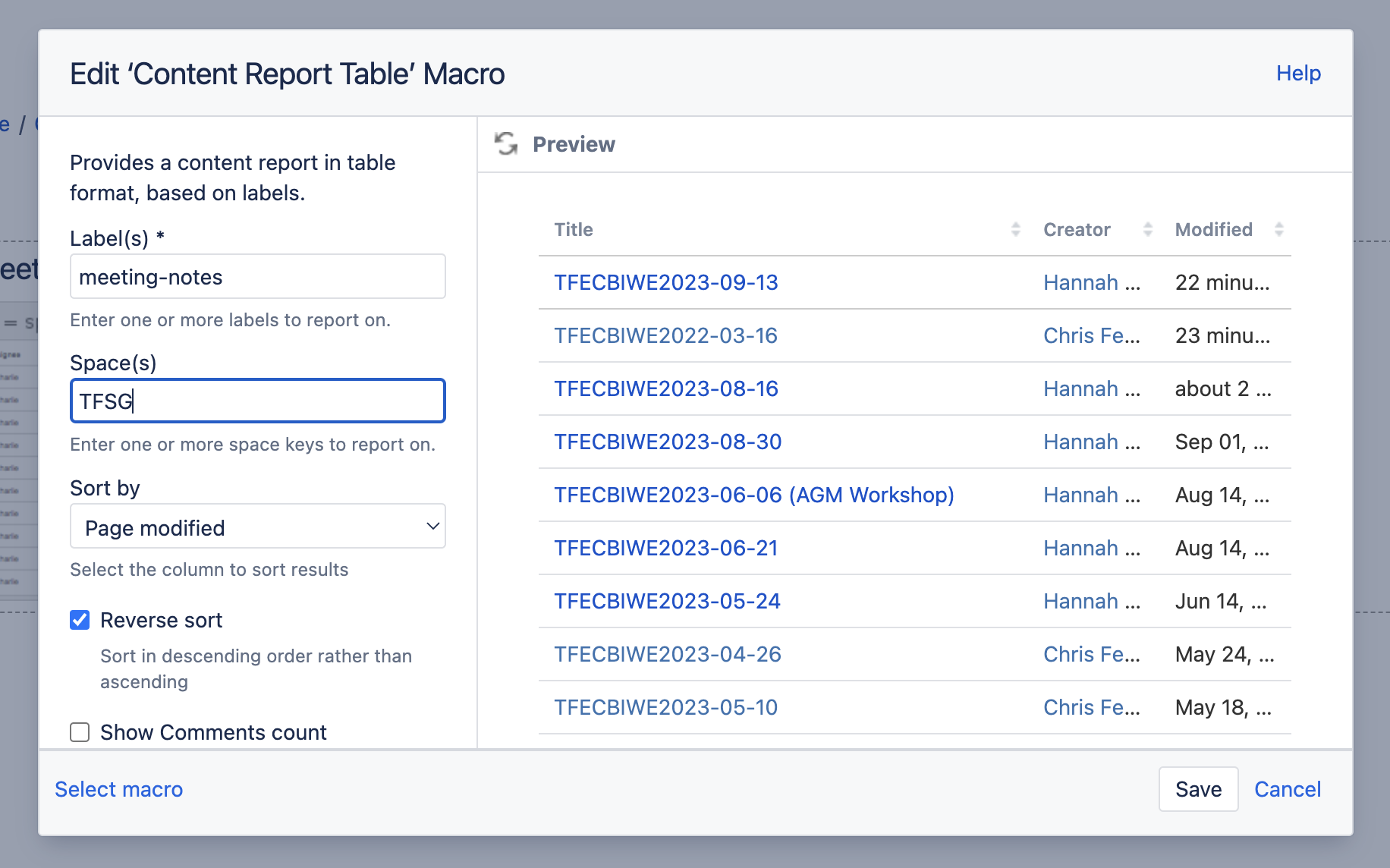Open page TFECBIWE2023-06-21
This screenshot has width=1390, height=868.
click(x=666, y=548)
